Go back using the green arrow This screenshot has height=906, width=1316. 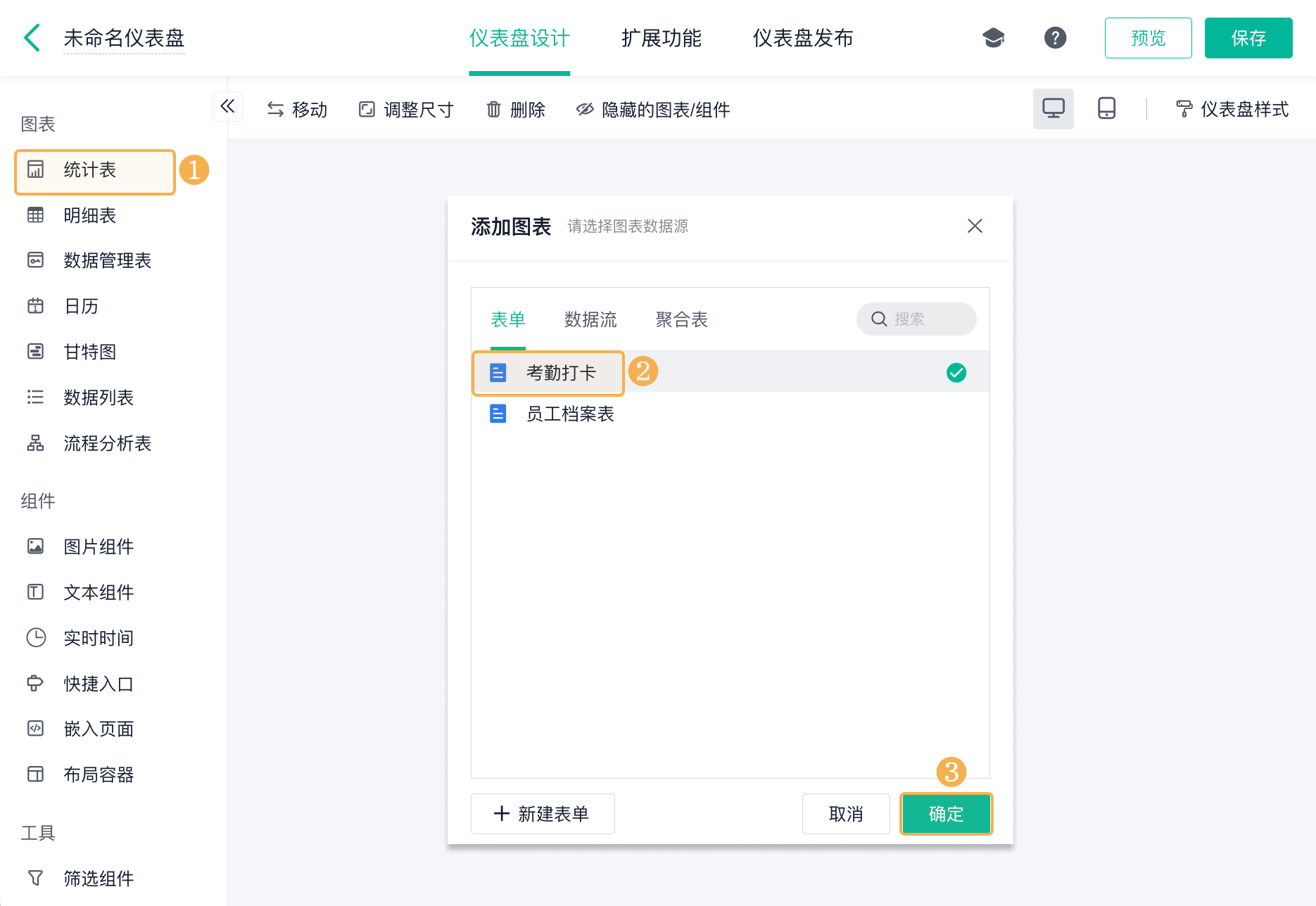click(x=32, y=38)
